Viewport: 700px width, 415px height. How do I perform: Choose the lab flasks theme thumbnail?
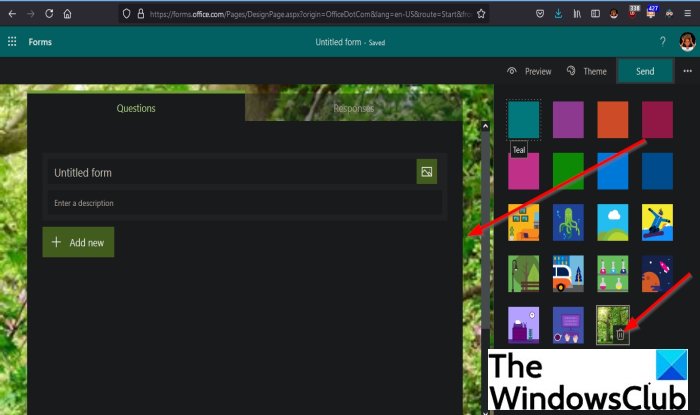point(612,274)
